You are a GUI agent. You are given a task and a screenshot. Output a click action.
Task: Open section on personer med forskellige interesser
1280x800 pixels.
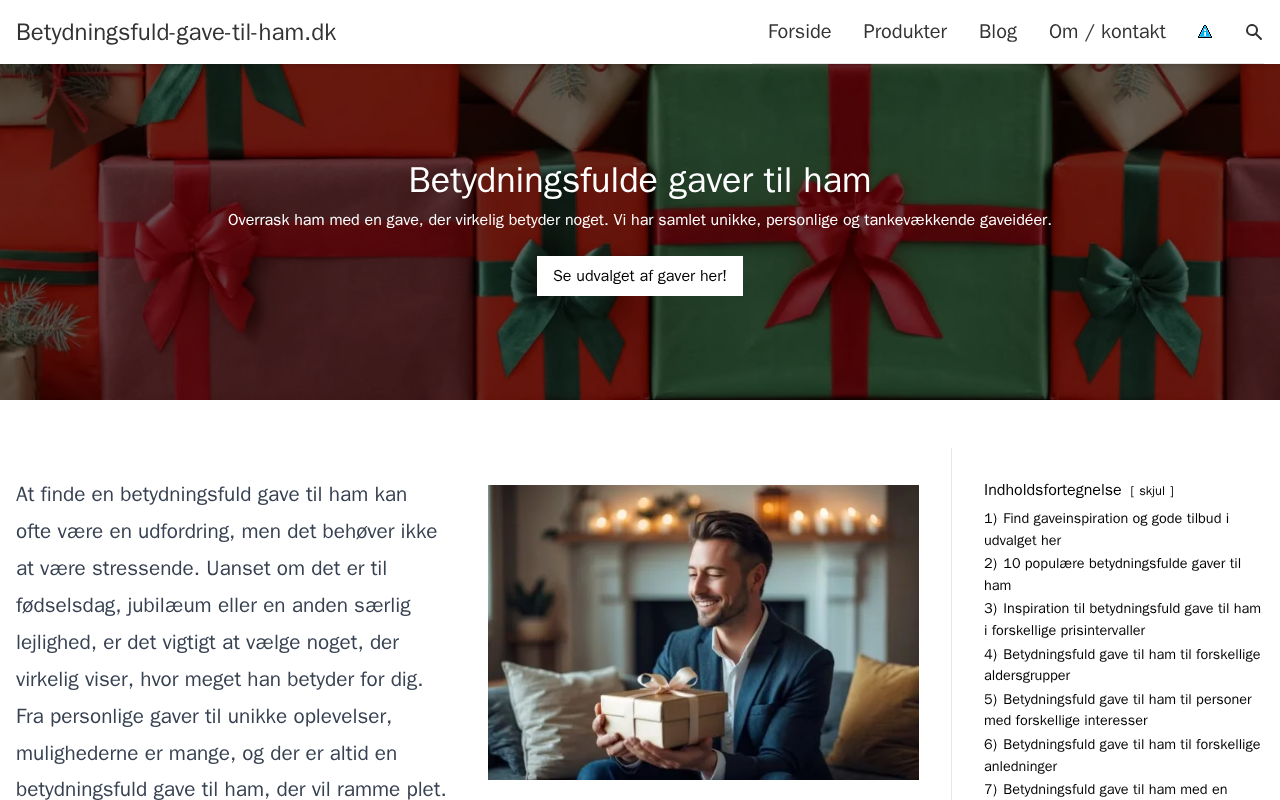coord(1118,710)
